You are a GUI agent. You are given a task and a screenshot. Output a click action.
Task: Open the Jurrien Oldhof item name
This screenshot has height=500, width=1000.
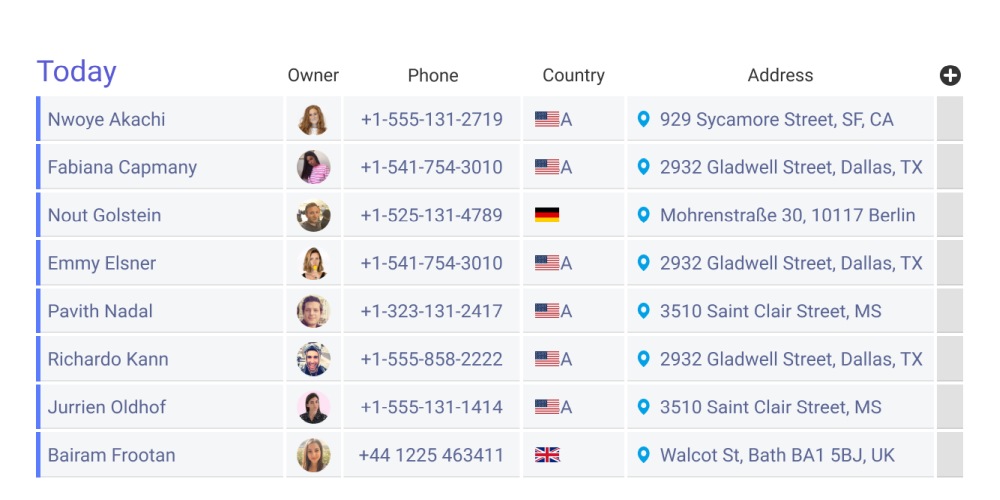[x=107, y=407]
